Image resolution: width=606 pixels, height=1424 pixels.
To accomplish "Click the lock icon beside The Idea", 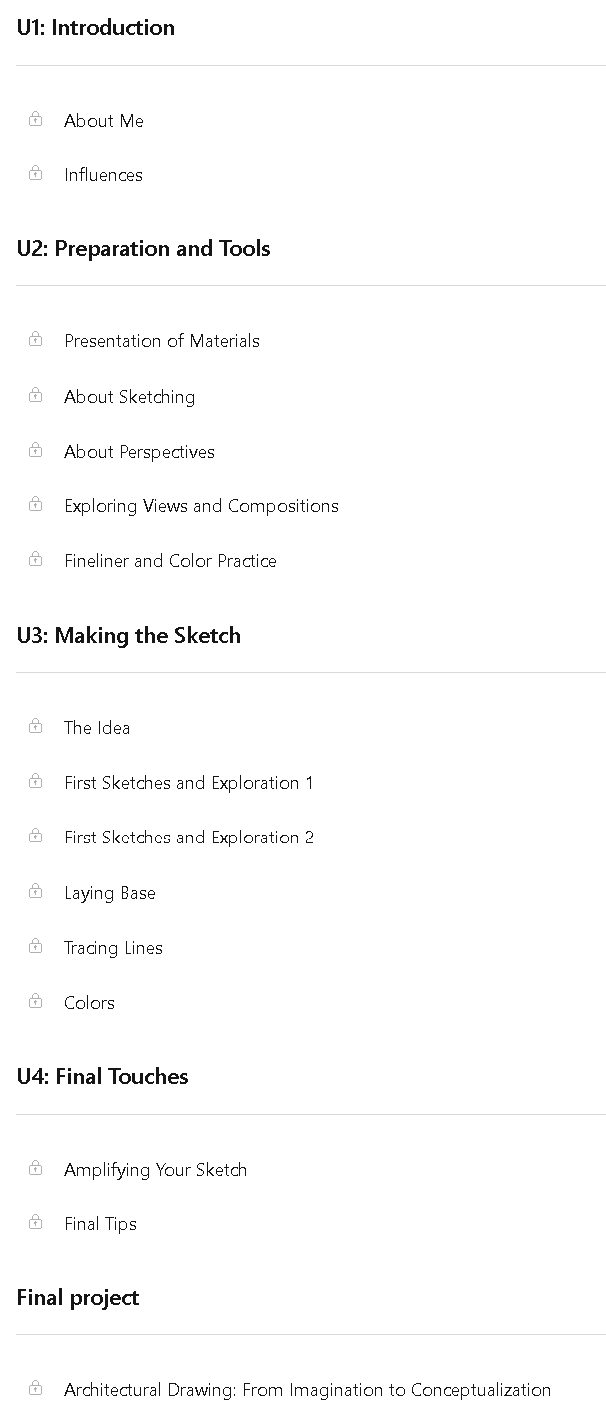I will [36, 726].
